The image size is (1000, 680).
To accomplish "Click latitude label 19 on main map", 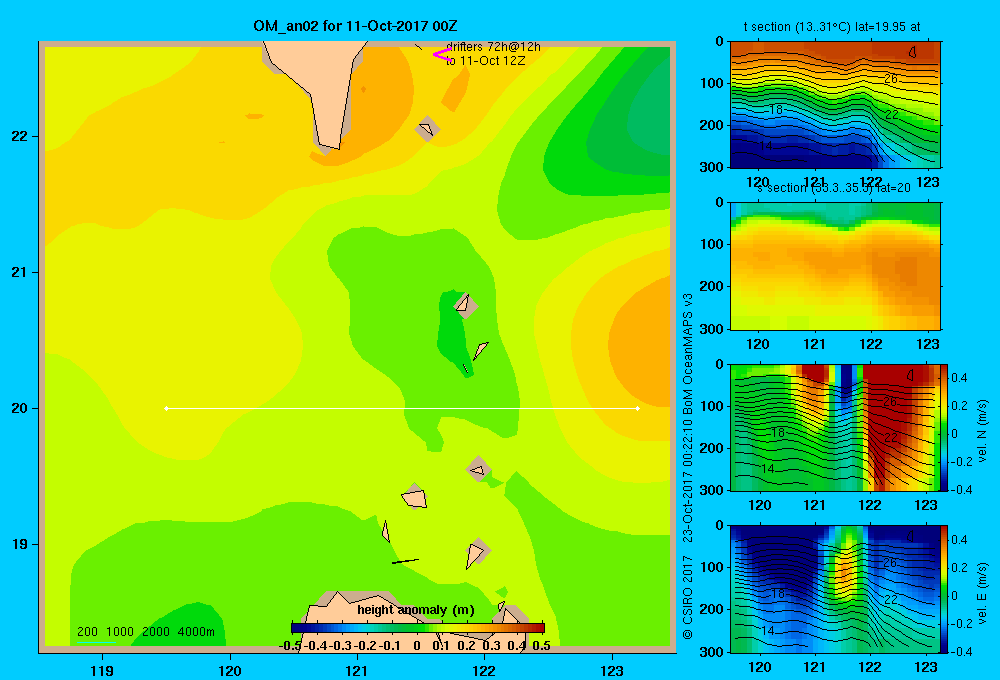I will (20, 544).
